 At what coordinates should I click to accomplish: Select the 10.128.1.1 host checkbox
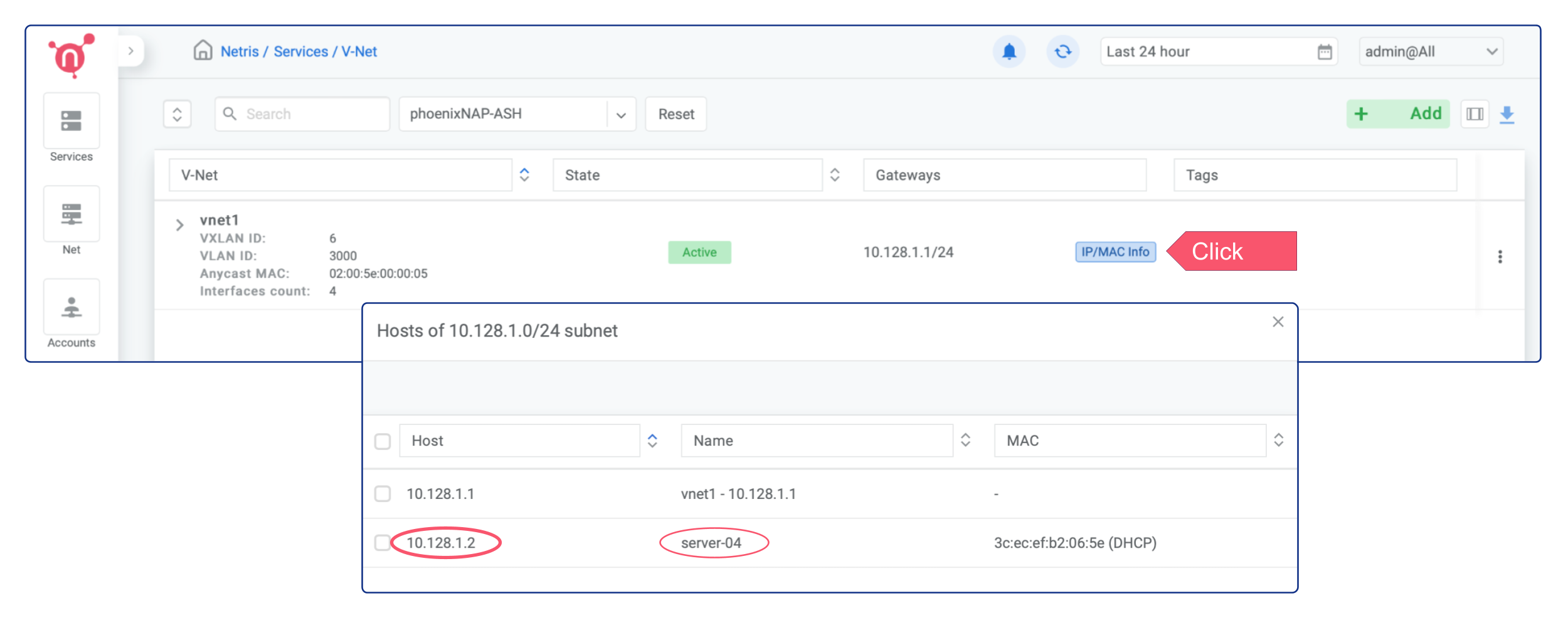pos(383,494)
